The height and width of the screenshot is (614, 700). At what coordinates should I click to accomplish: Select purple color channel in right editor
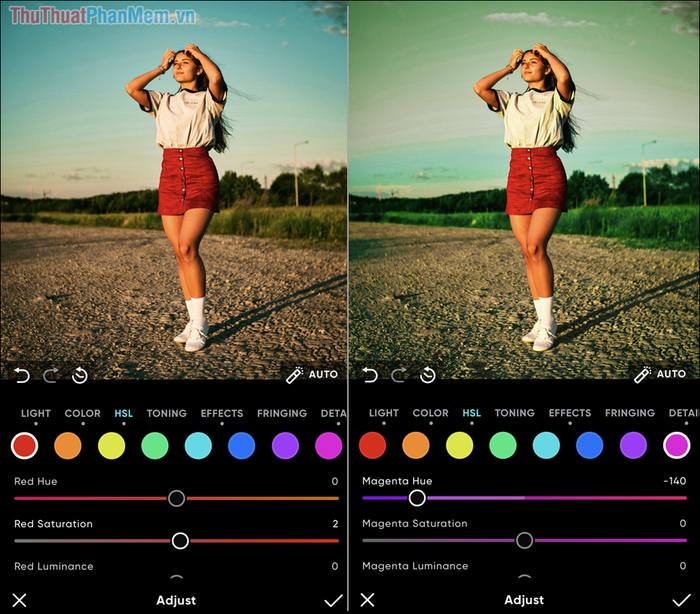[x=633, y=445]
